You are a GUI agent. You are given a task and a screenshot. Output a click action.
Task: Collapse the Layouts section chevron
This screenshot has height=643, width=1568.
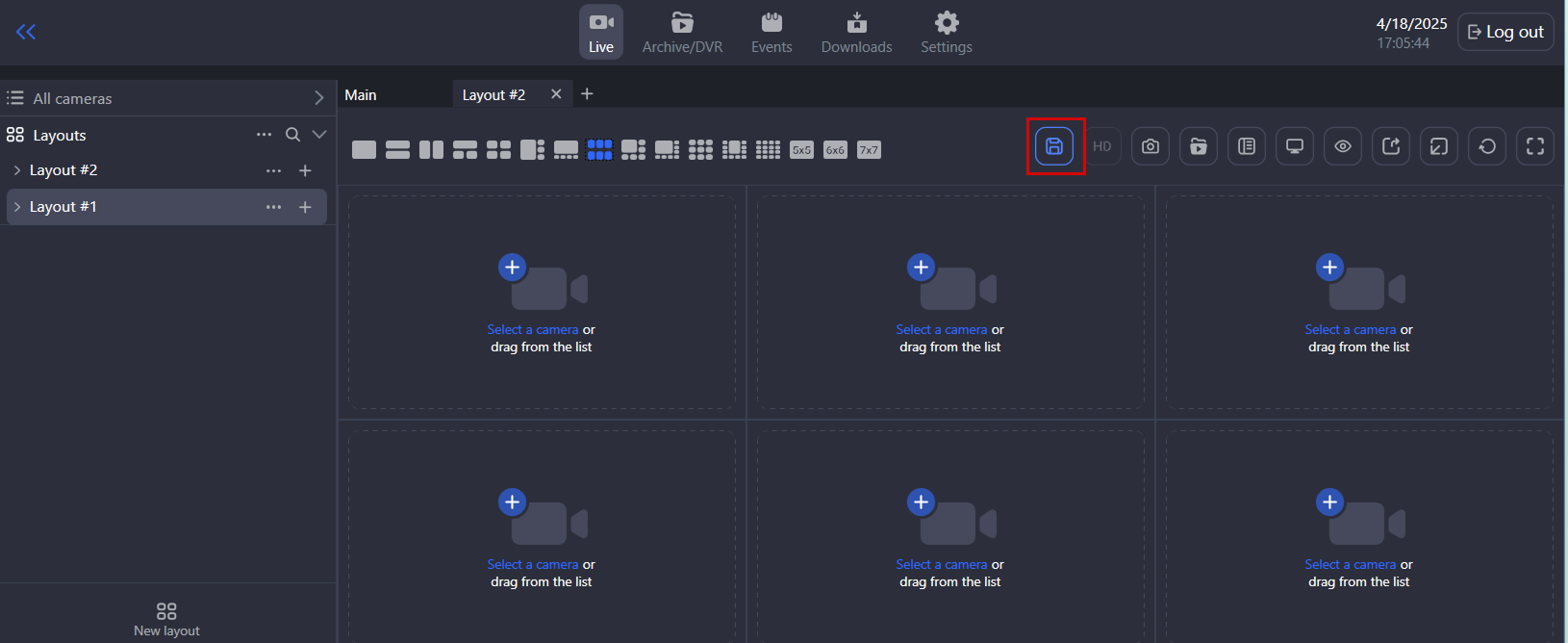pos(319,135)
